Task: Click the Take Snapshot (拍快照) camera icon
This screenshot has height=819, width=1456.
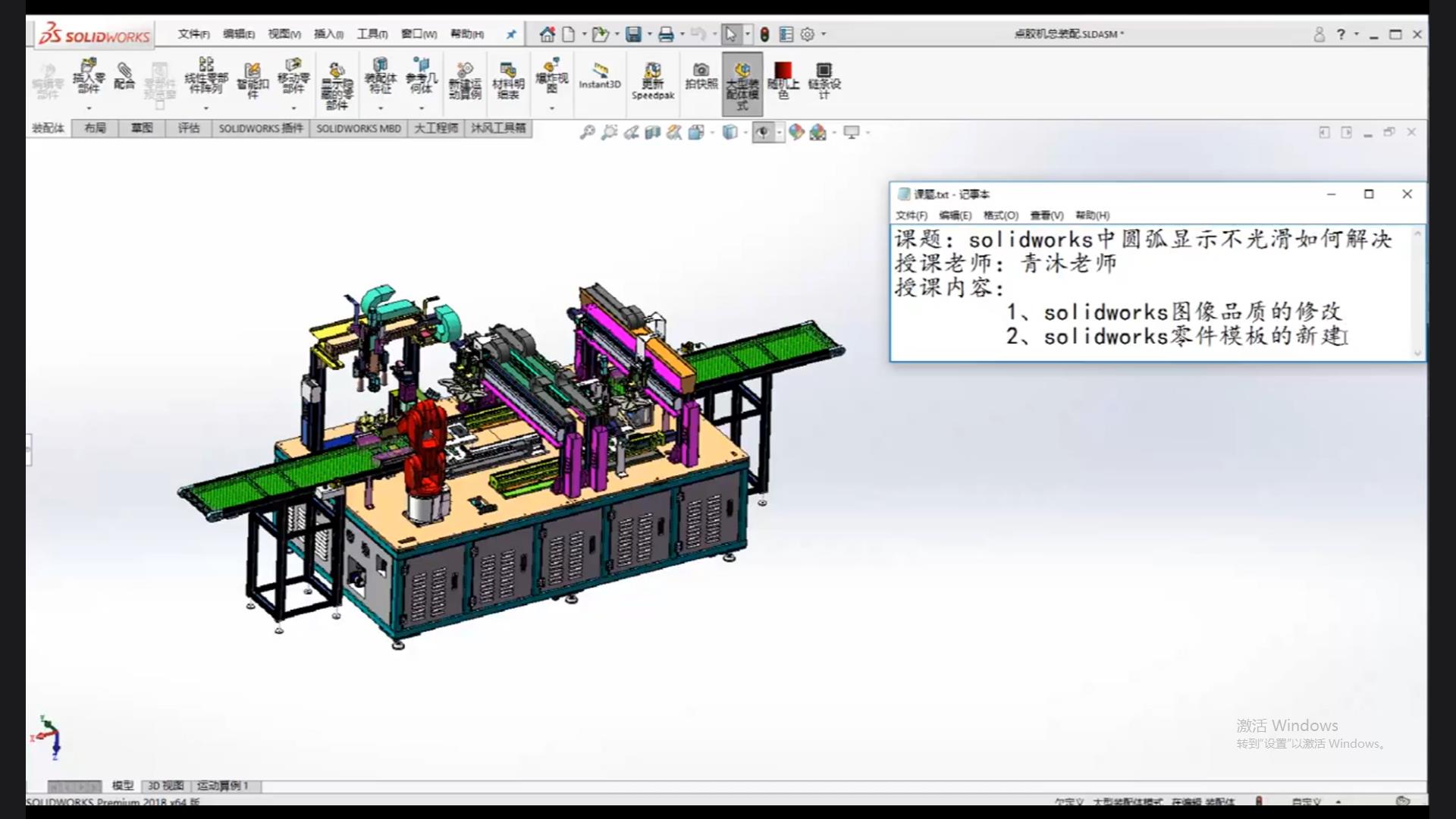Action: pos(701,76)
